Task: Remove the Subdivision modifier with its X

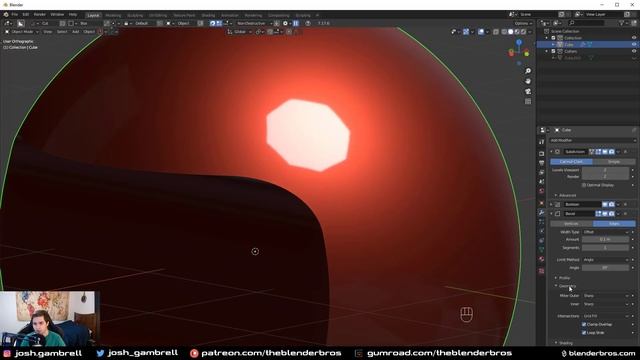Action: click(625, 152)
